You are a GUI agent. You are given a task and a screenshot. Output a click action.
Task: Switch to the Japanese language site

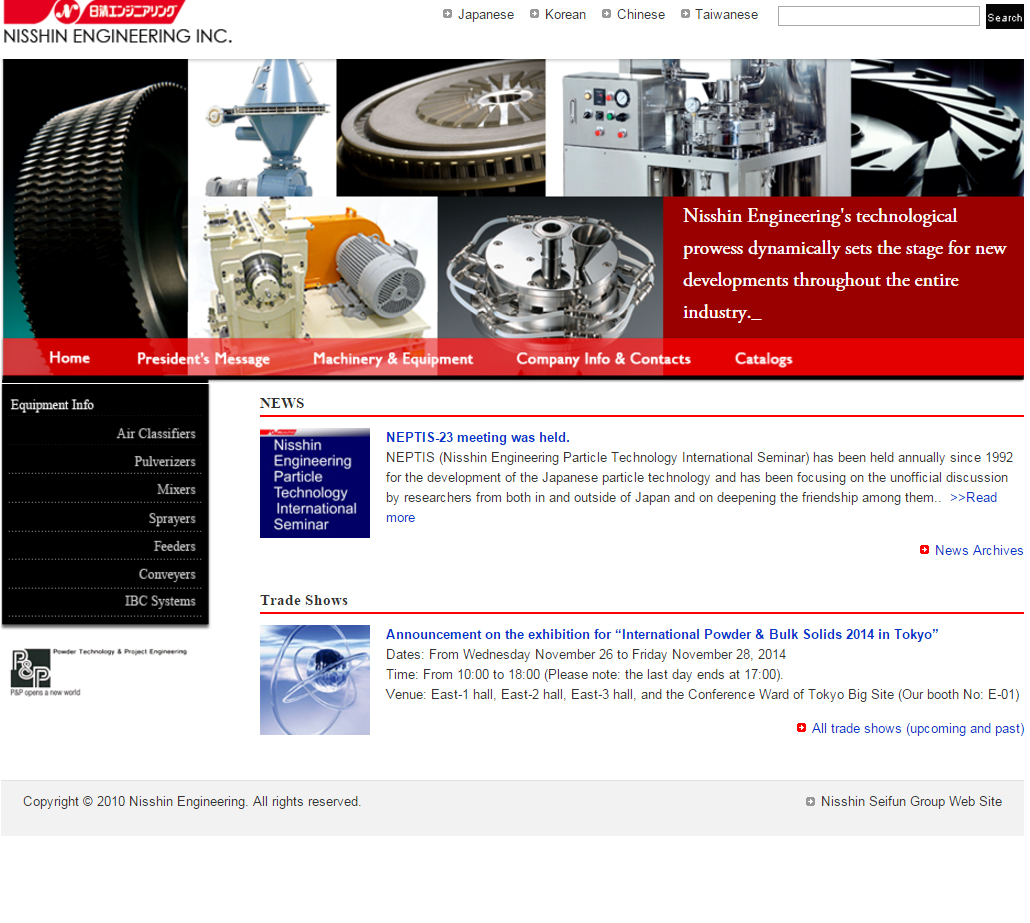click(485, 14)
